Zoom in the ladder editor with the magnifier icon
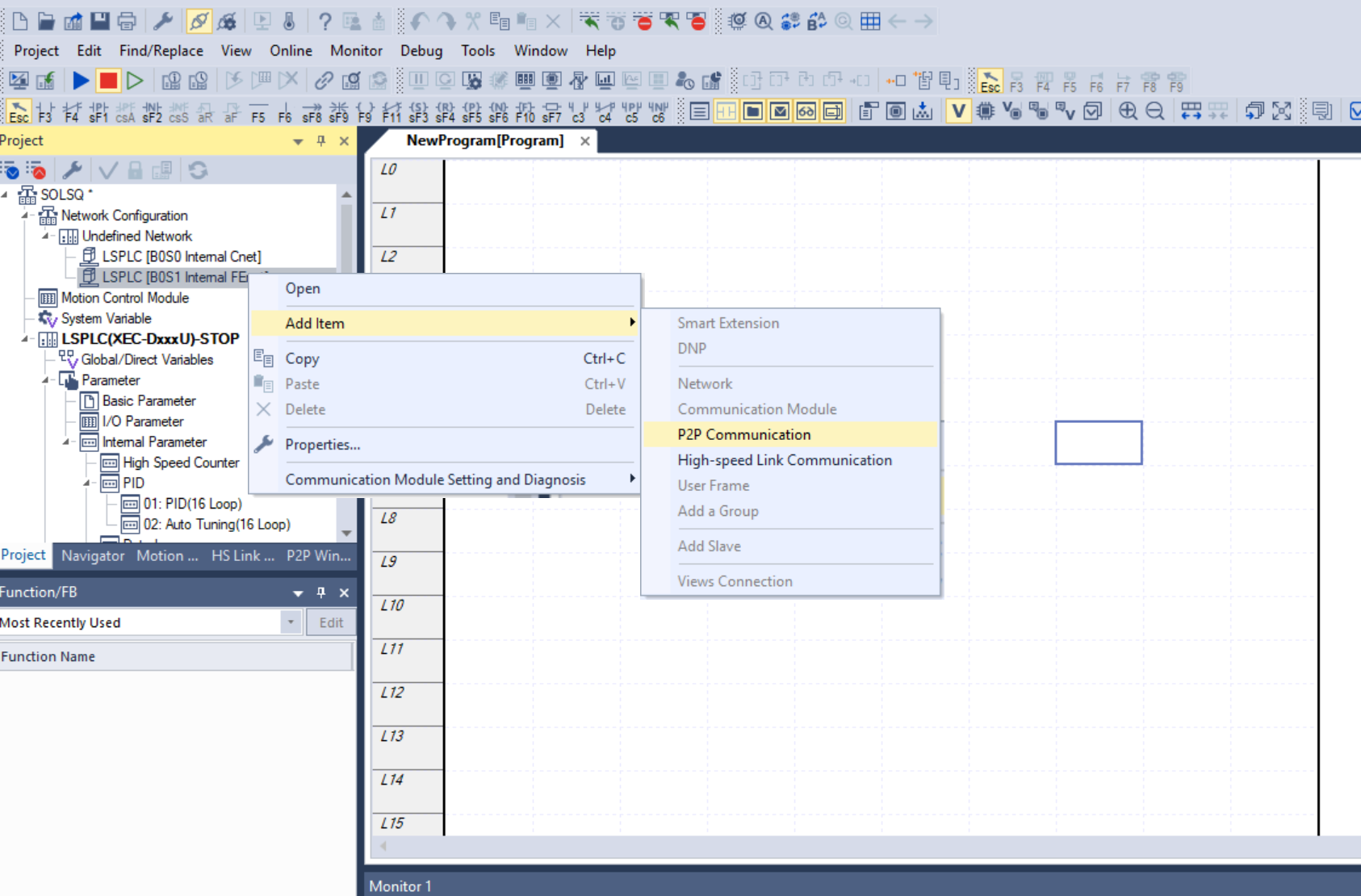 tap(1128, 111)
